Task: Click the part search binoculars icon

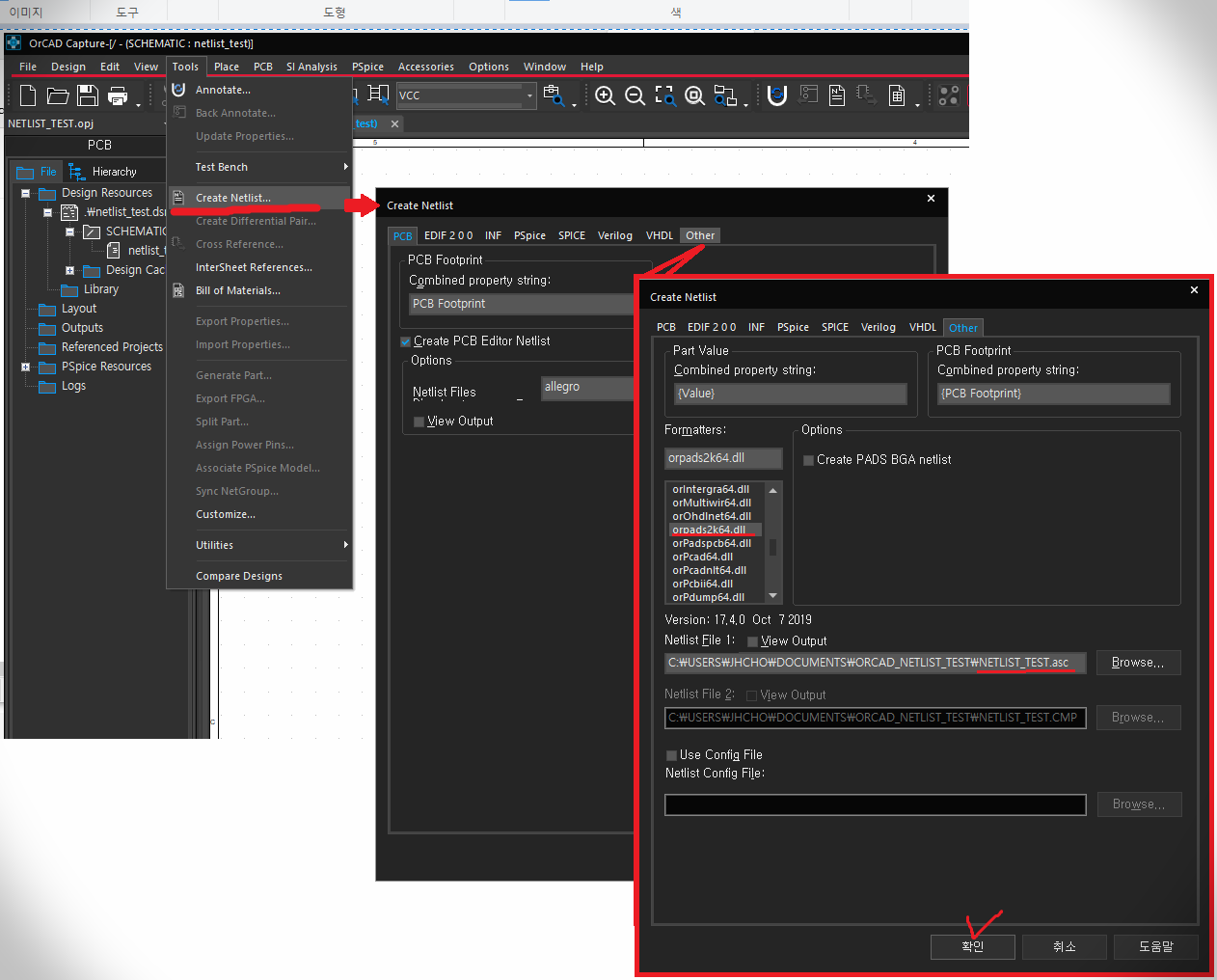Action: [554, 95]
